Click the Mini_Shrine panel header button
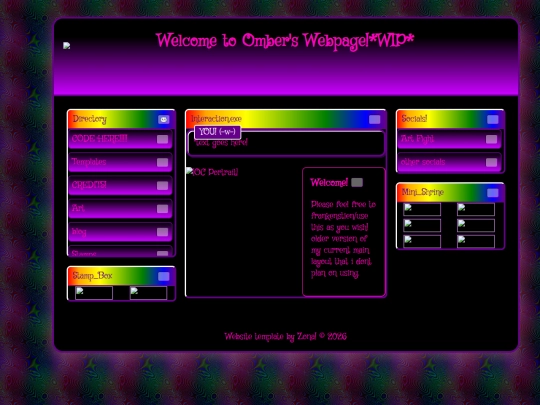The width and height of the screenshot is (540, 405). [493, 193]
